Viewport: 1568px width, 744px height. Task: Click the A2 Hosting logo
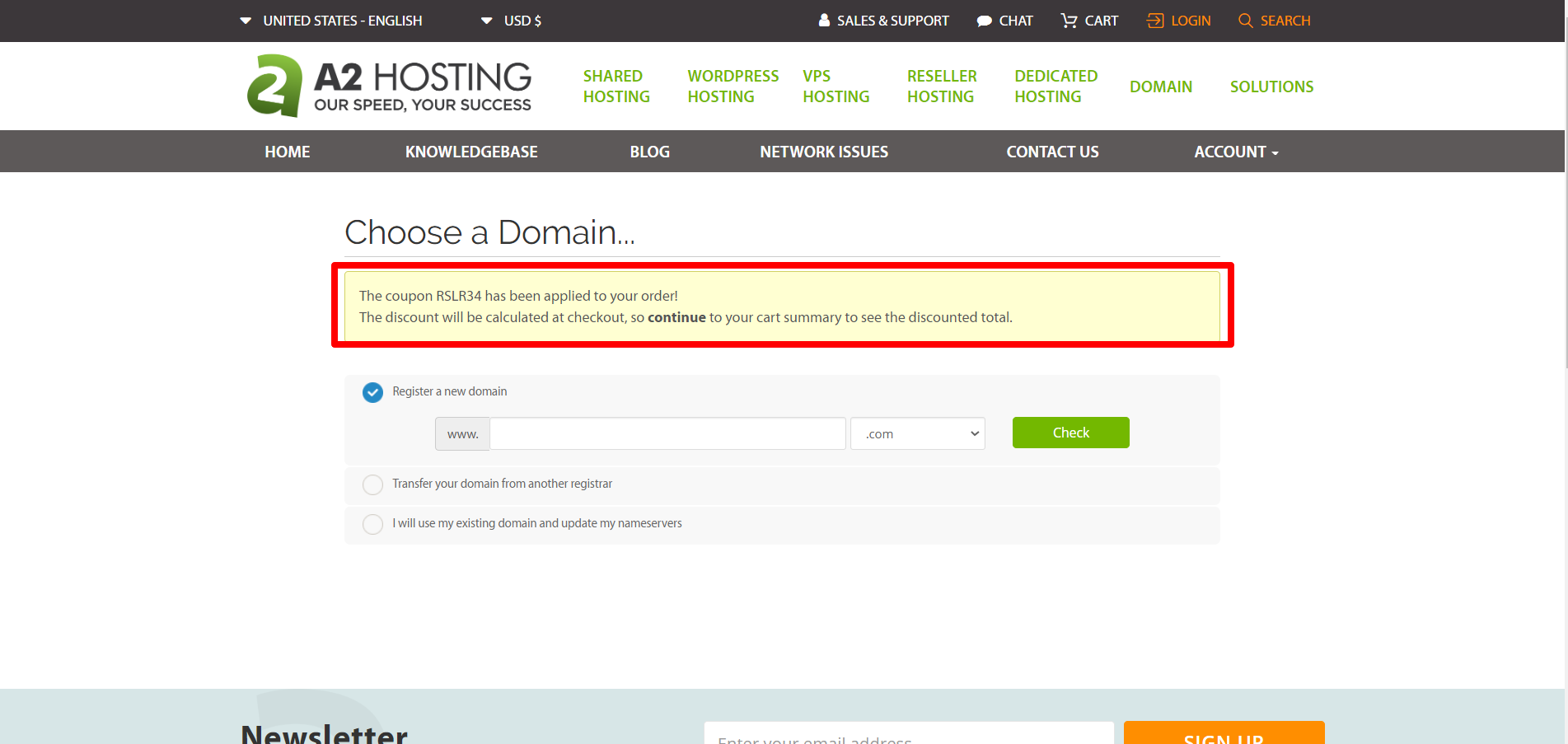pyautogui.click(x=389, y=86)
